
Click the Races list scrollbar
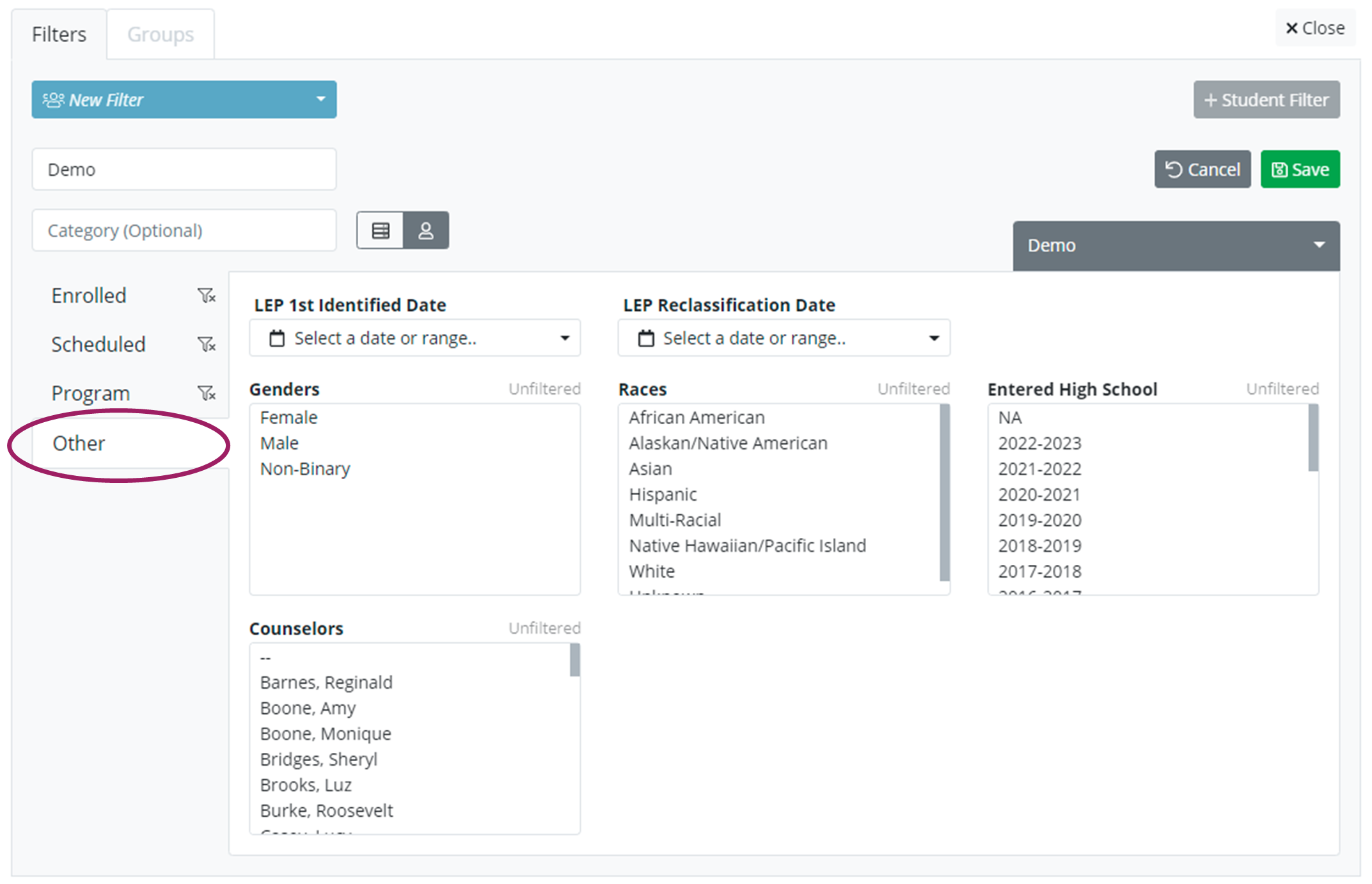944,493
